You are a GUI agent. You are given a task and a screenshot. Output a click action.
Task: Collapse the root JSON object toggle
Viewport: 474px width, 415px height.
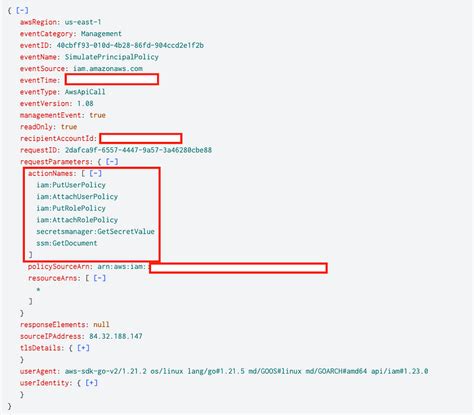click(x=22, y=10)
